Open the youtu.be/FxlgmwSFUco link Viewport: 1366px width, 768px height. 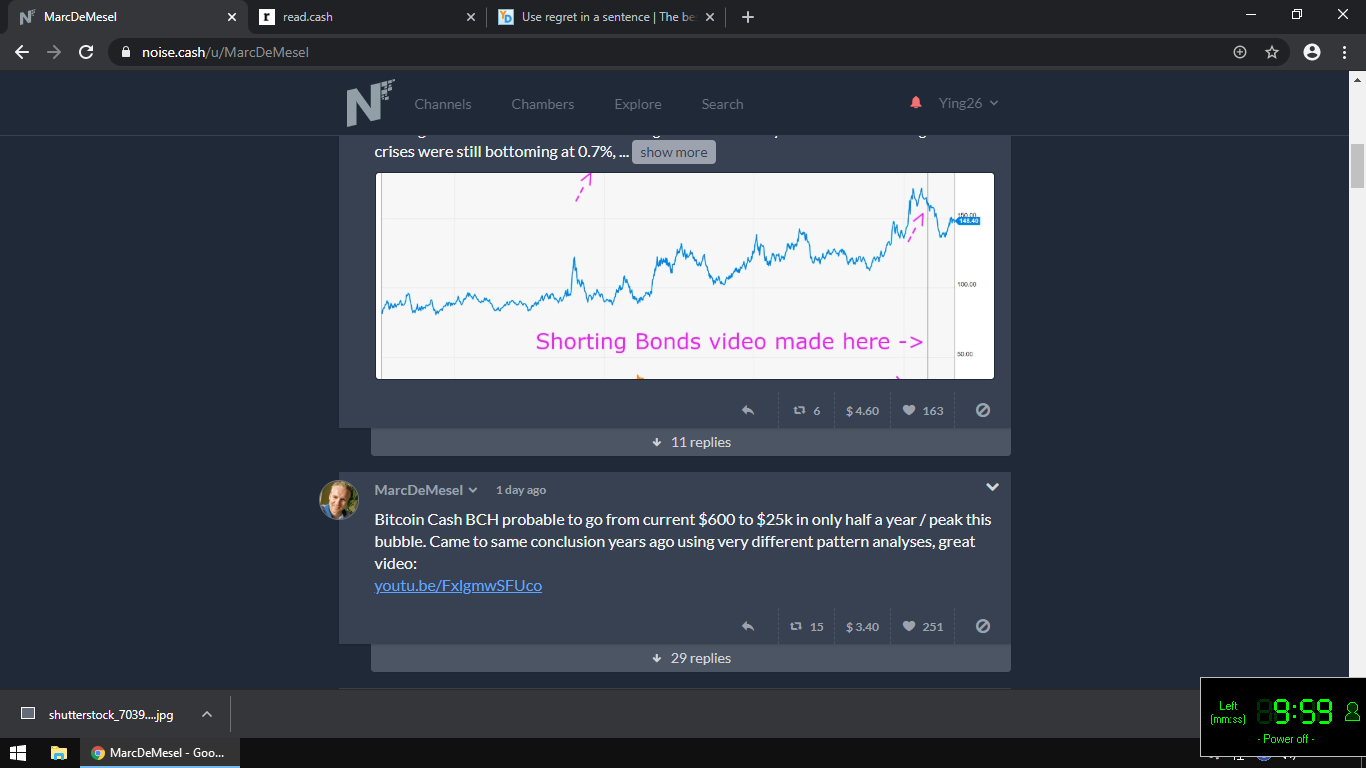pos(458,586)
